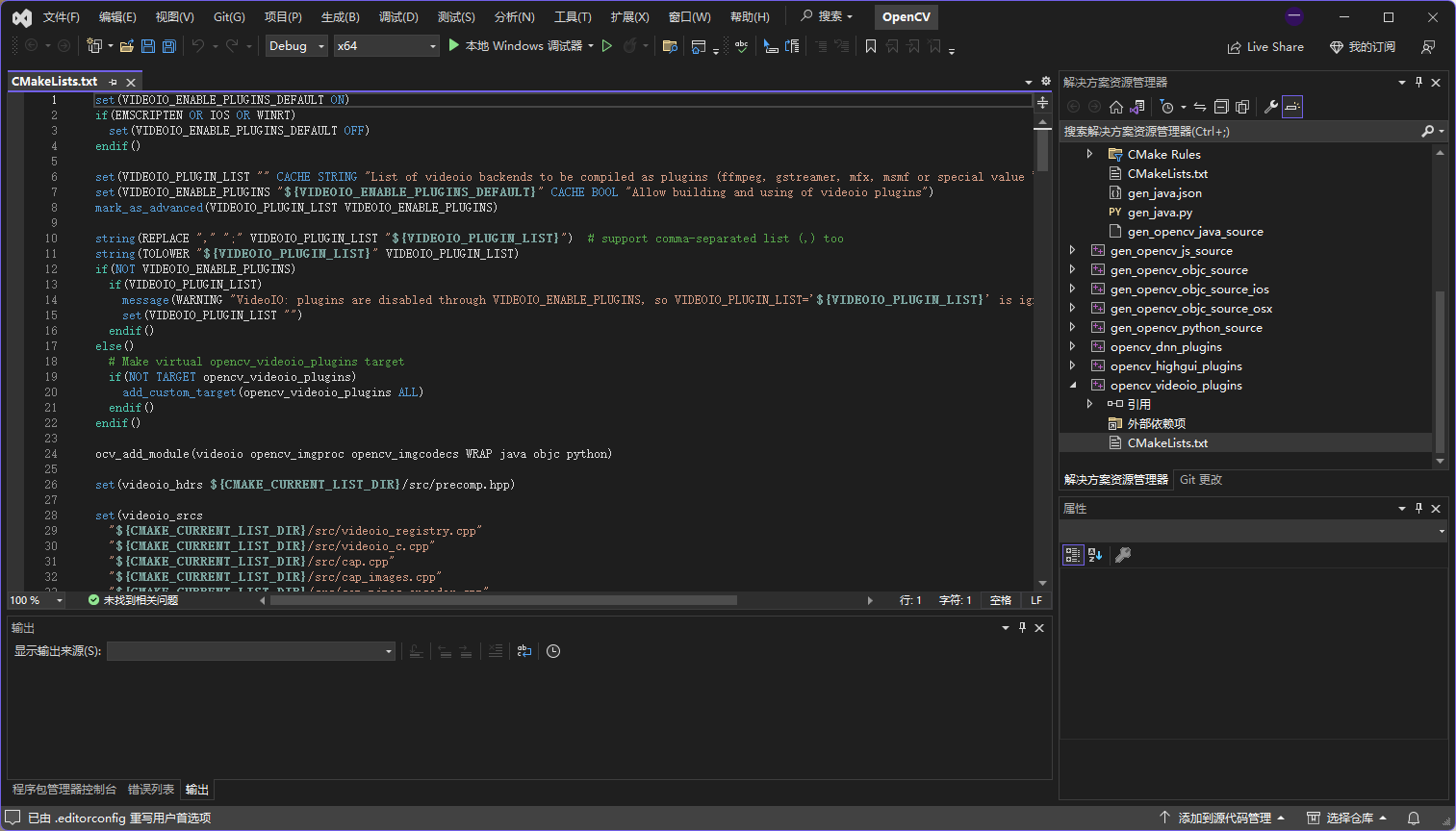Click the Solution Explorer search field
The height and width of the screenshot is (831, 1456).
[1239, 131]
